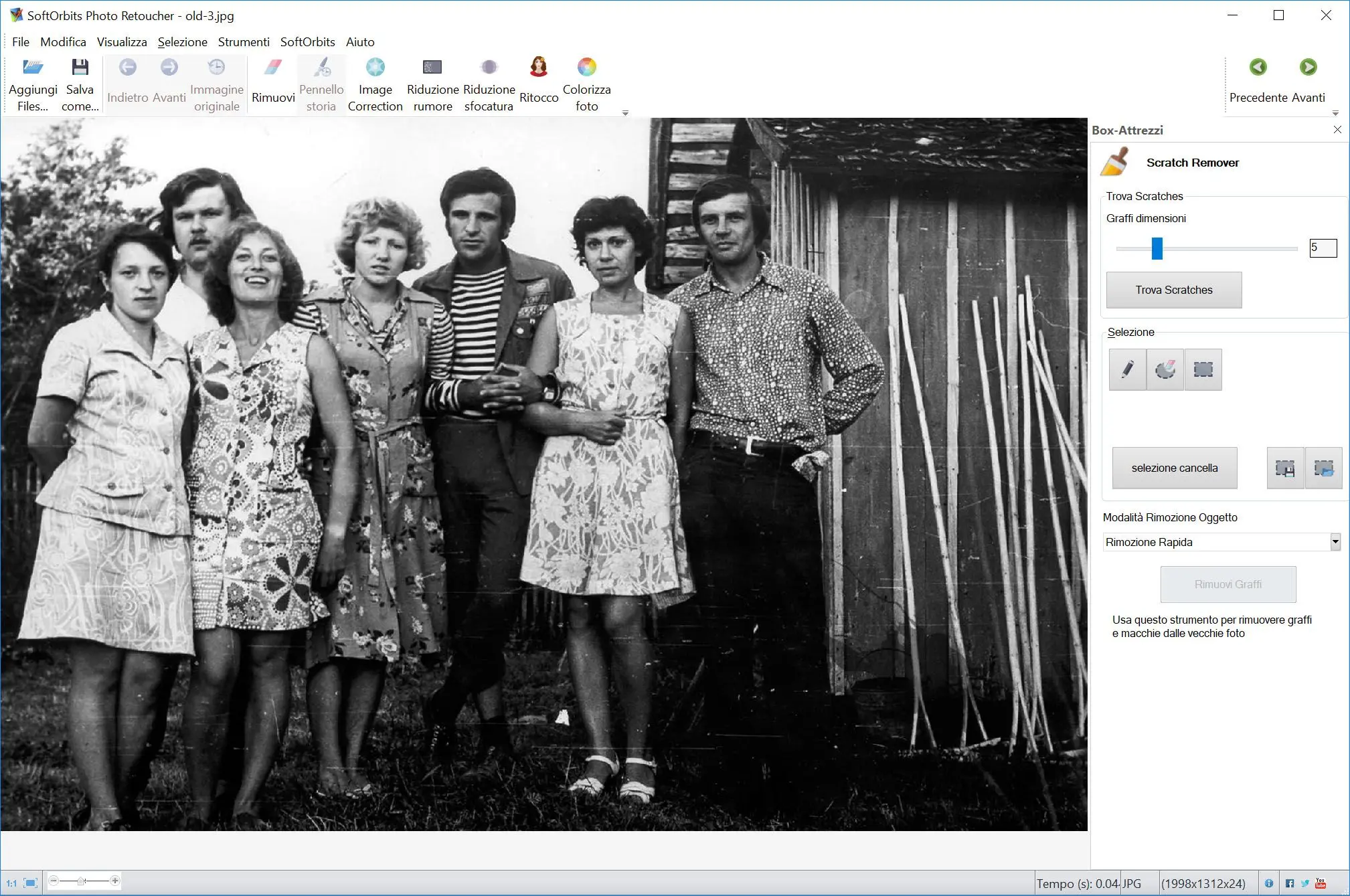Screen dimensions: 1350x896
Task: Select the Riduzione rumore tool
Action: click(x=433, y=83)
